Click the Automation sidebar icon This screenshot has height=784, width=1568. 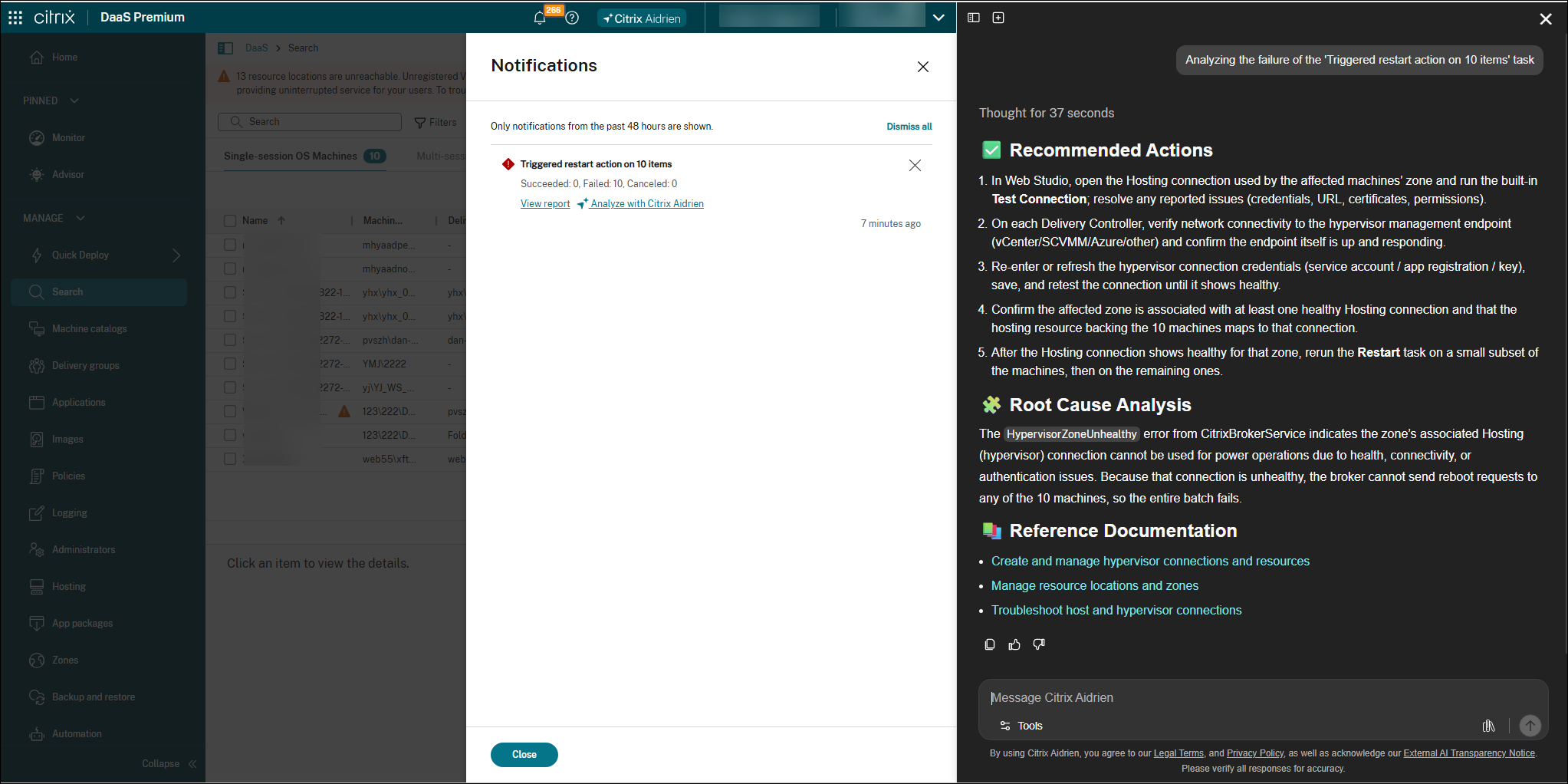tap(37, 734)
